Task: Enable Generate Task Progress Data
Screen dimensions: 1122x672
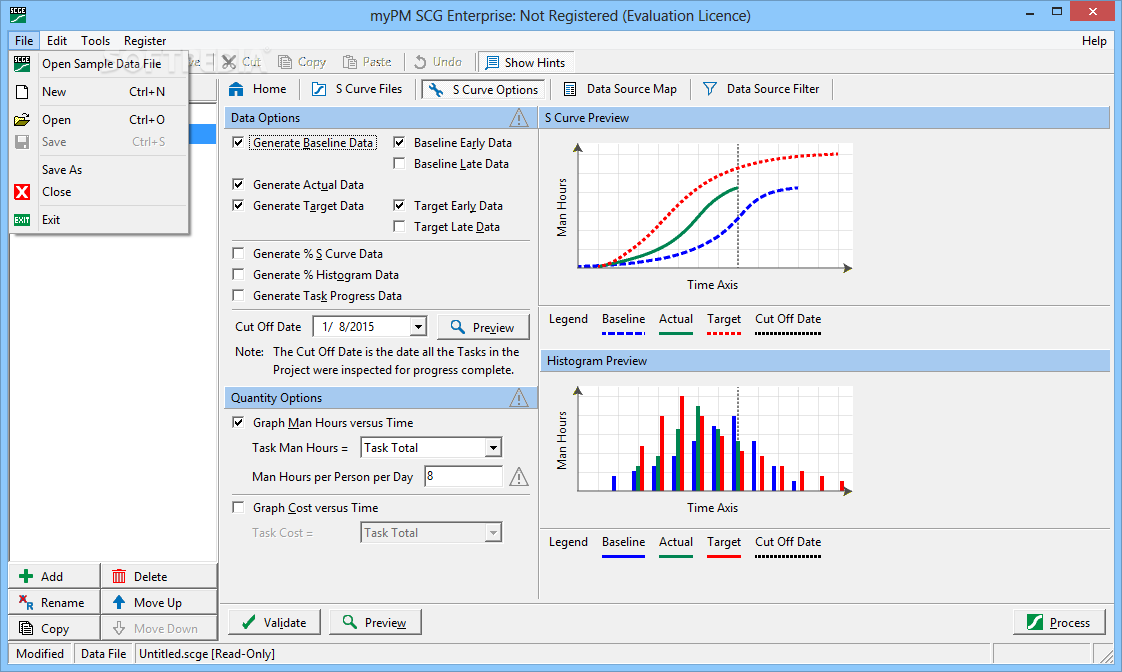Action: coord(238,296)
